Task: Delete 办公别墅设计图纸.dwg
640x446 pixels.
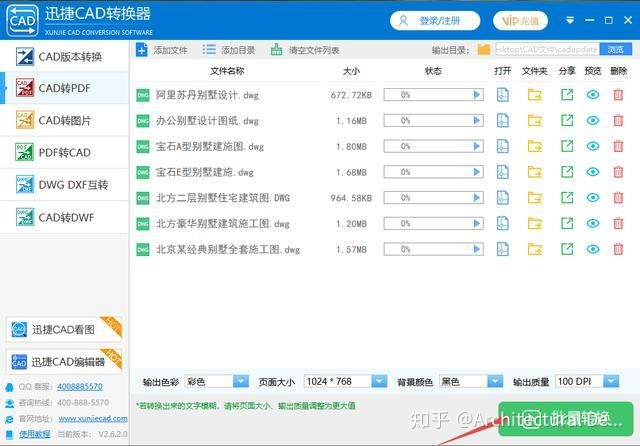Action: click(x=618, y=121)
